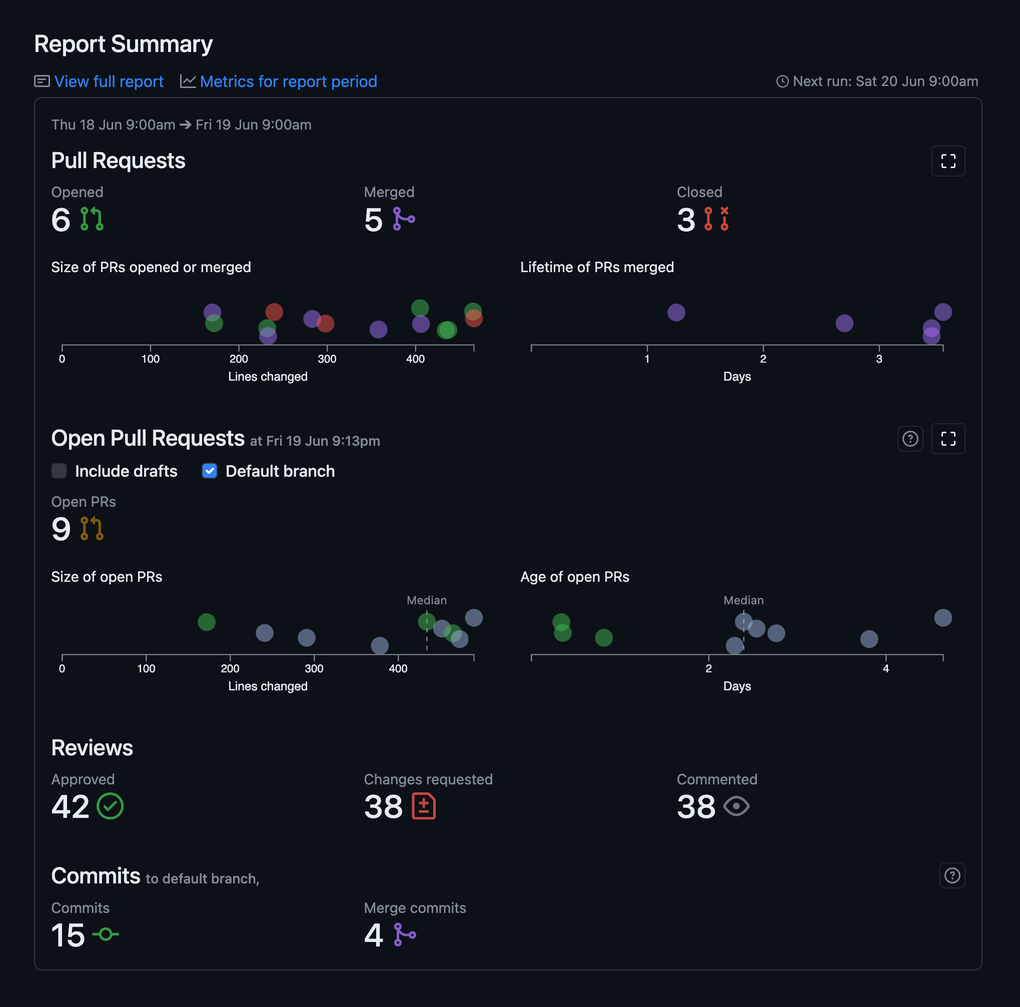Click the purple Merged branch icon
This screenshot has width=1020, height=1007.
click(x=403, y=219)
